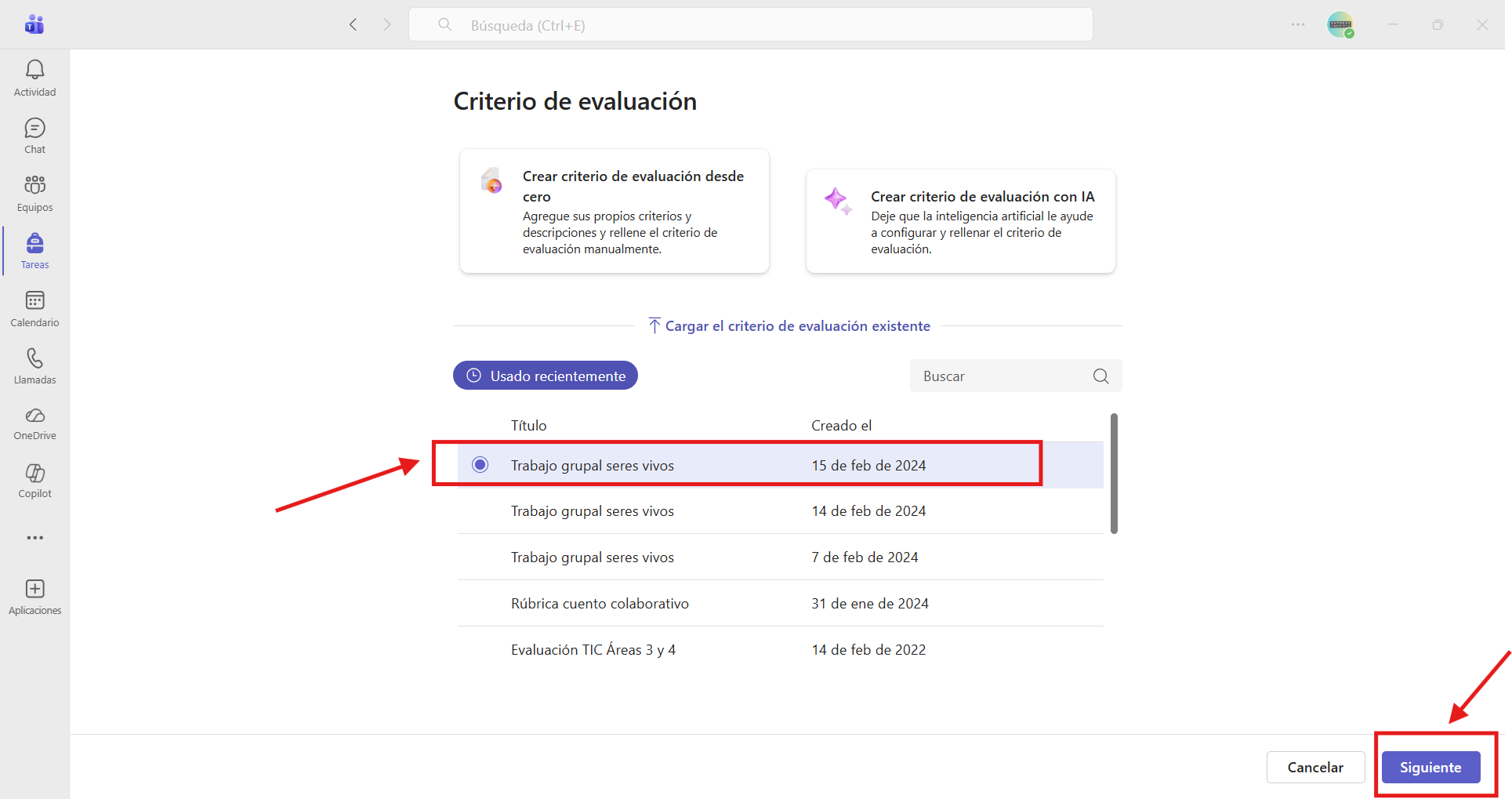Select radio for 15 de feb rubric
The image size is (1512, 799).
click(x=480, y=465)
